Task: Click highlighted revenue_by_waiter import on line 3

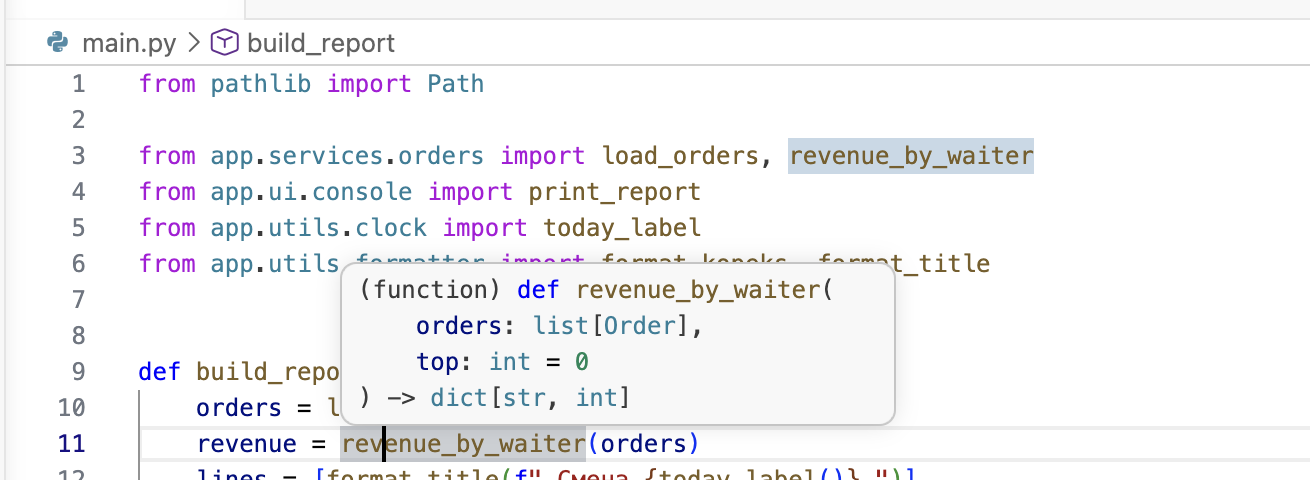Action: [x=911, y=156]
